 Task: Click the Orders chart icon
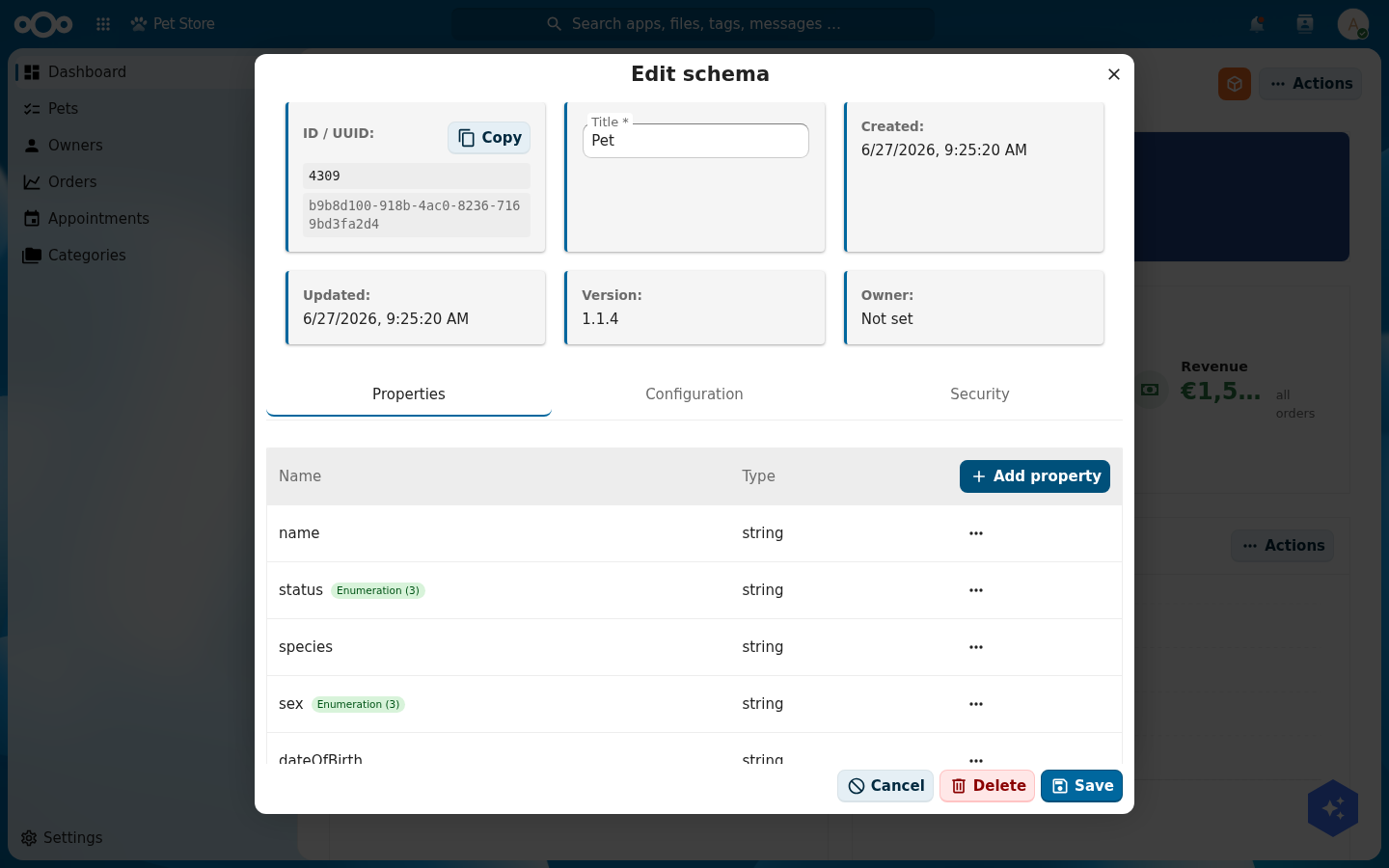tap(32, 182)
